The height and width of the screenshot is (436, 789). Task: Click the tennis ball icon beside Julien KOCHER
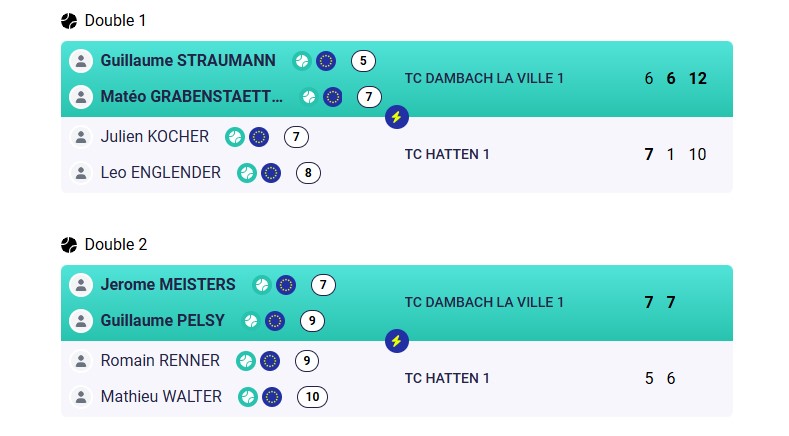(235, 137)
